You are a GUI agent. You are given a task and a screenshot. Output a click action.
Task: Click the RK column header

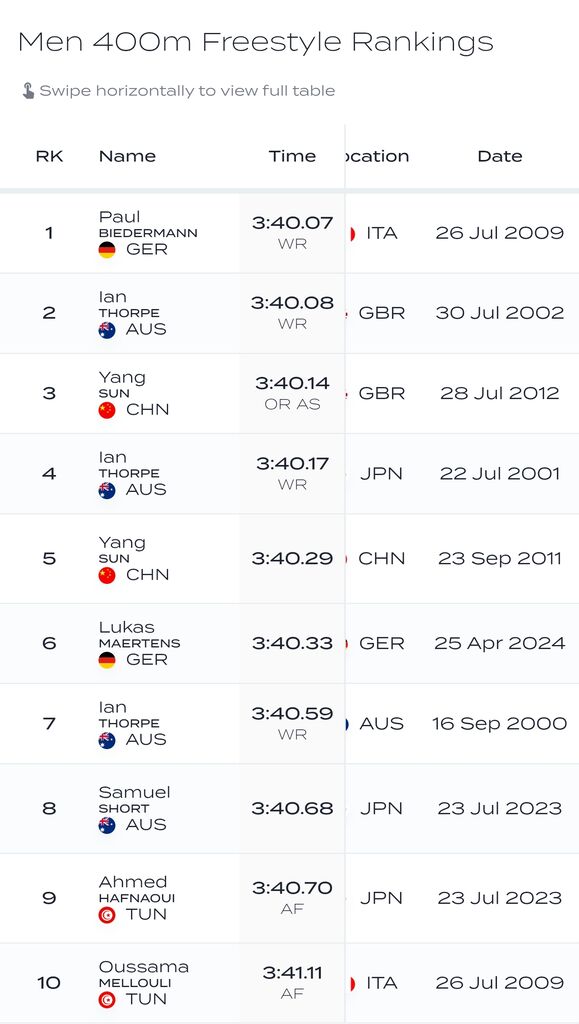point(50,156)
